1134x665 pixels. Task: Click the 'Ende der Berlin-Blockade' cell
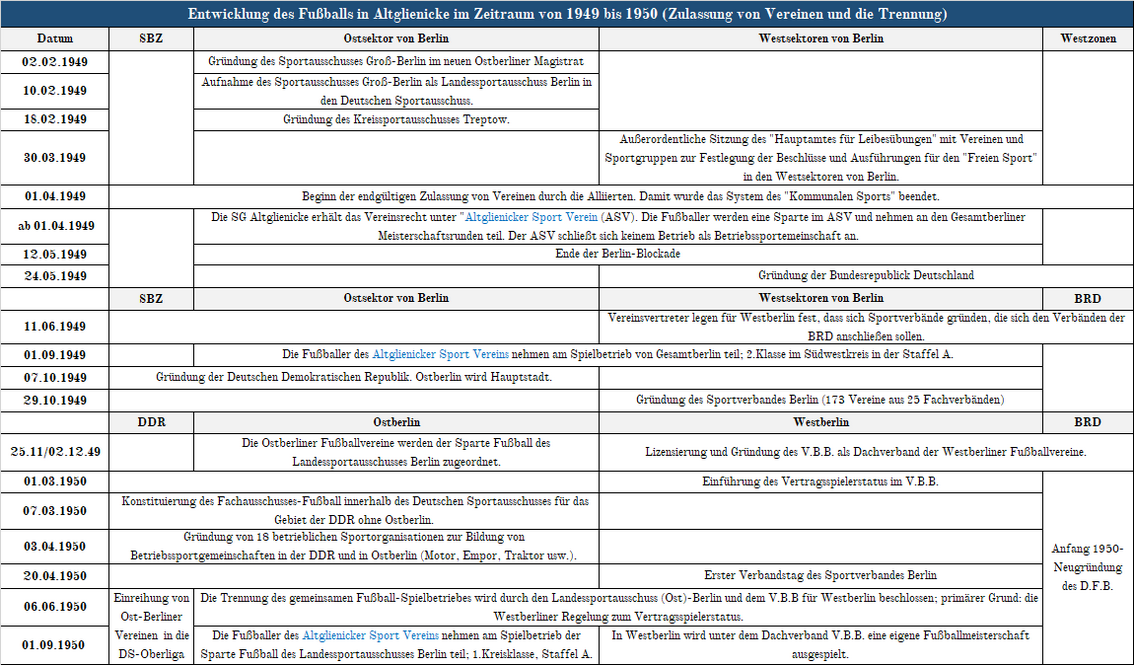point(618,254)
